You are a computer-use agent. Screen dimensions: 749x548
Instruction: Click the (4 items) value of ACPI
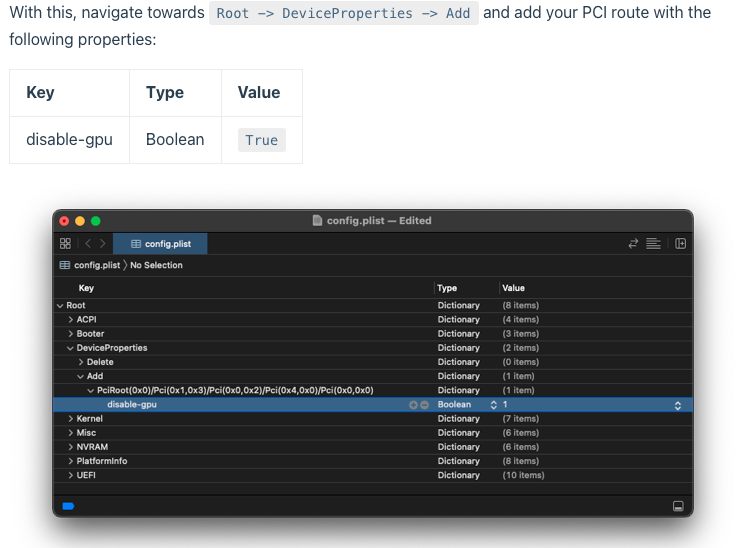[521, 320]
